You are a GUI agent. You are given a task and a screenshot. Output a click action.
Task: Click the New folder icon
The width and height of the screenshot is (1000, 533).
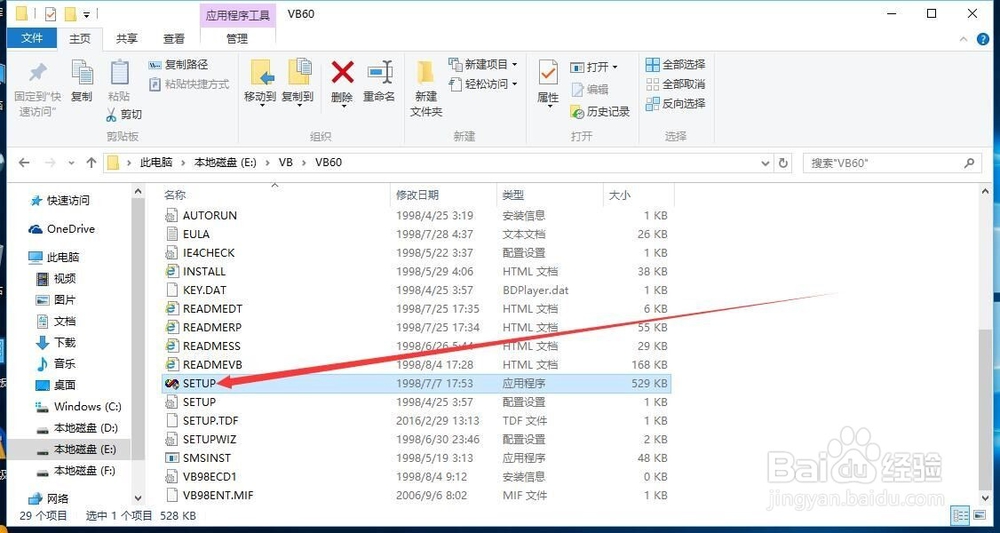click(x=425, y=72)
